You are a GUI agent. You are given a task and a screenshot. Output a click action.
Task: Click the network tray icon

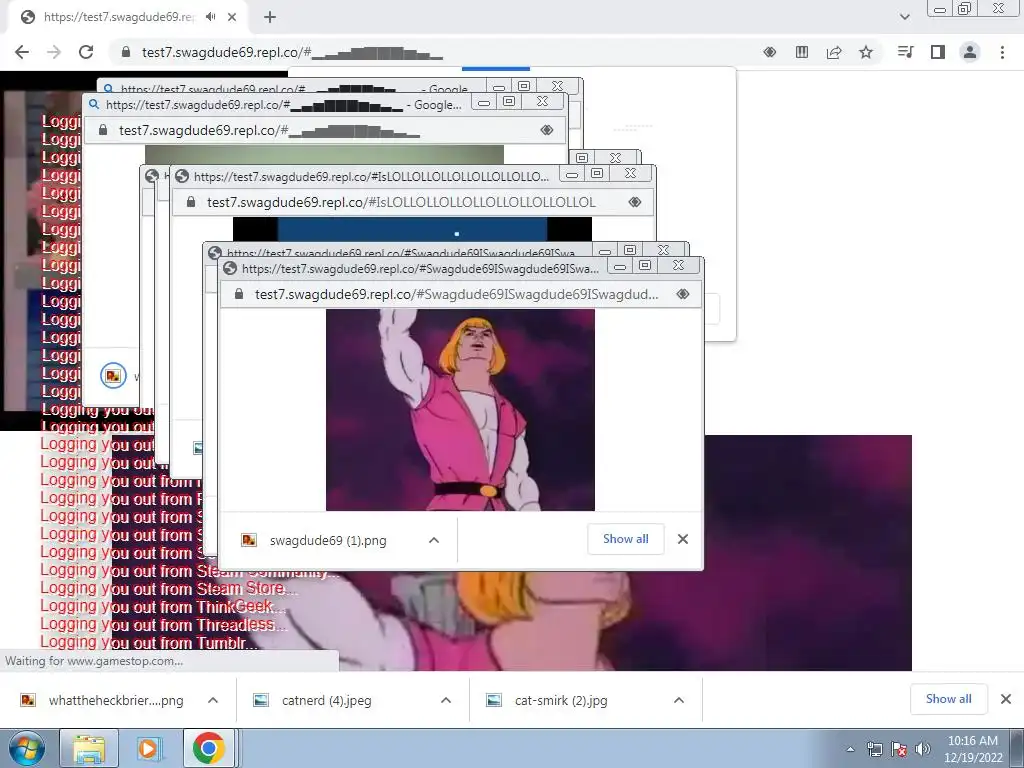(874, 749)
